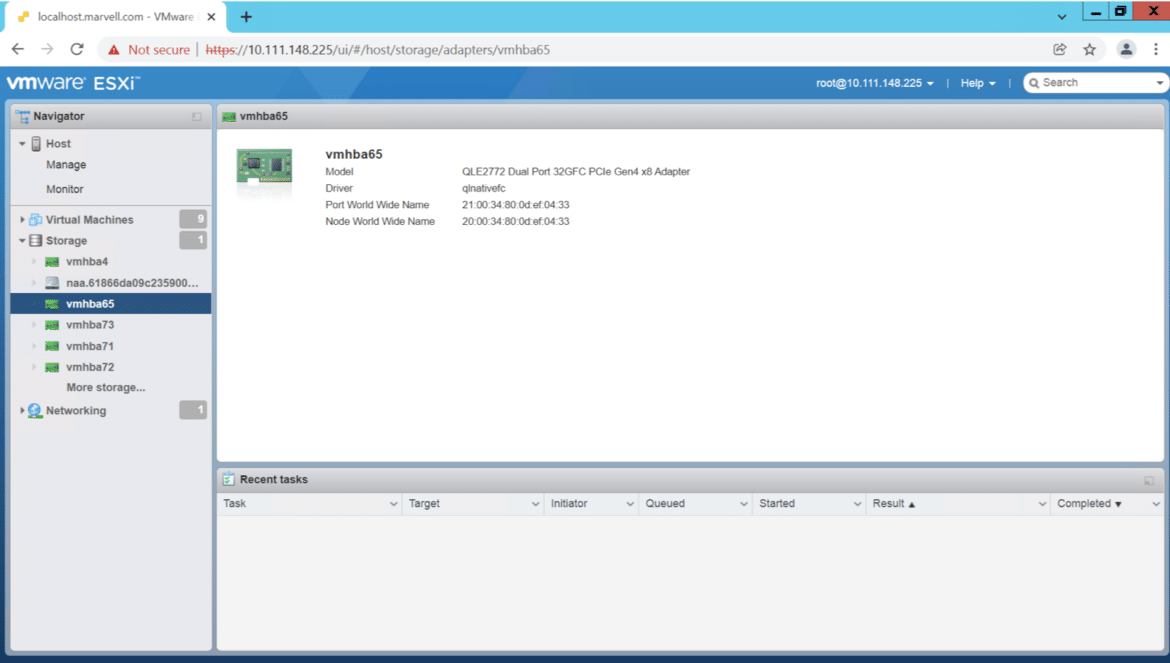Go forward in browser history

point(47,49)
